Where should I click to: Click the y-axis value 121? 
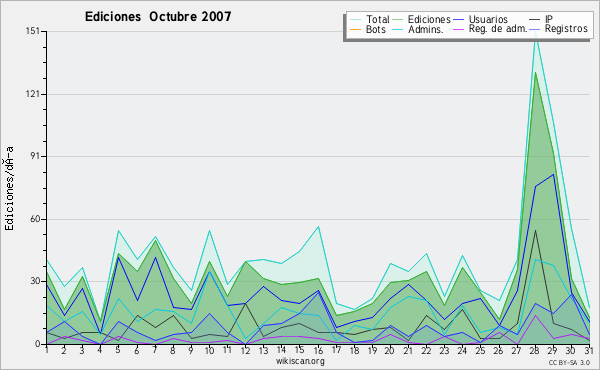tap(33, 94)
